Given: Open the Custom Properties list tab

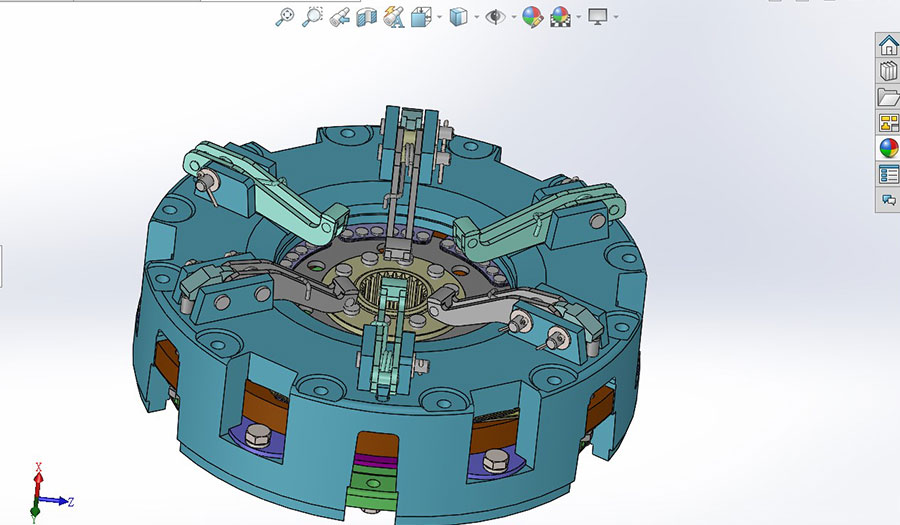Looking at the screenshot, I should click(889, 174).
